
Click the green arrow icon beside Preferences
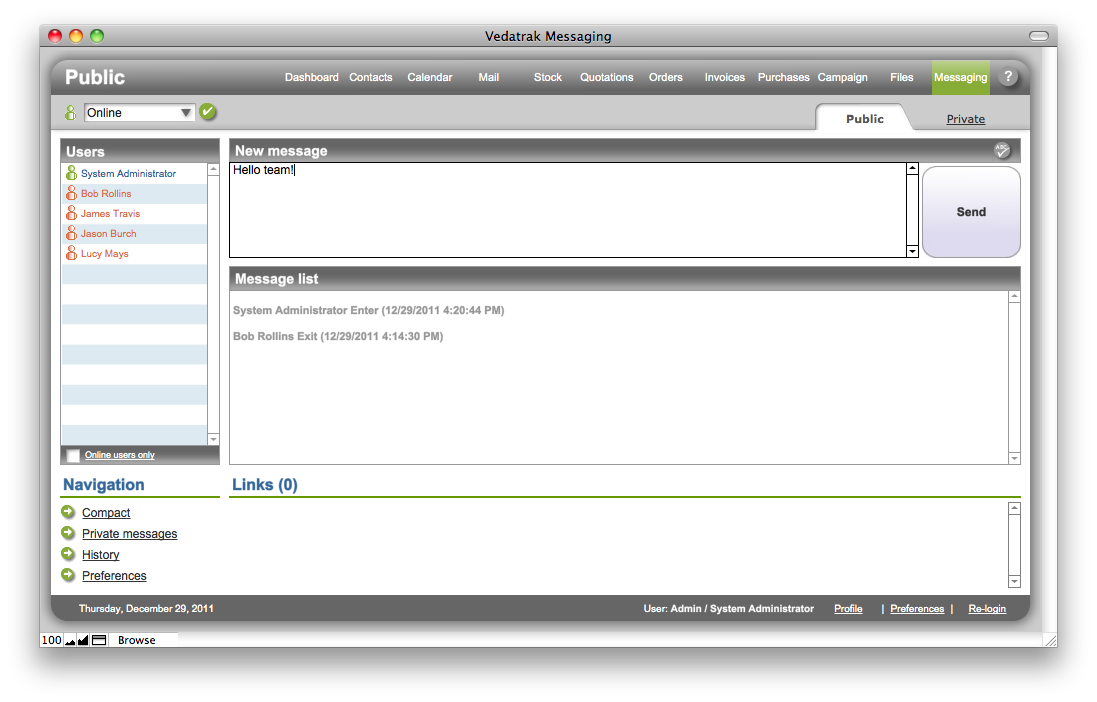68,575
